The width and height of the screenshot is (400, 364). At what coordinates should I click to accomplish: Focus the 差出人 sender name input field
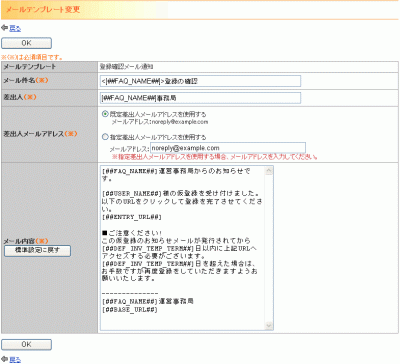[x=200, y=98]
